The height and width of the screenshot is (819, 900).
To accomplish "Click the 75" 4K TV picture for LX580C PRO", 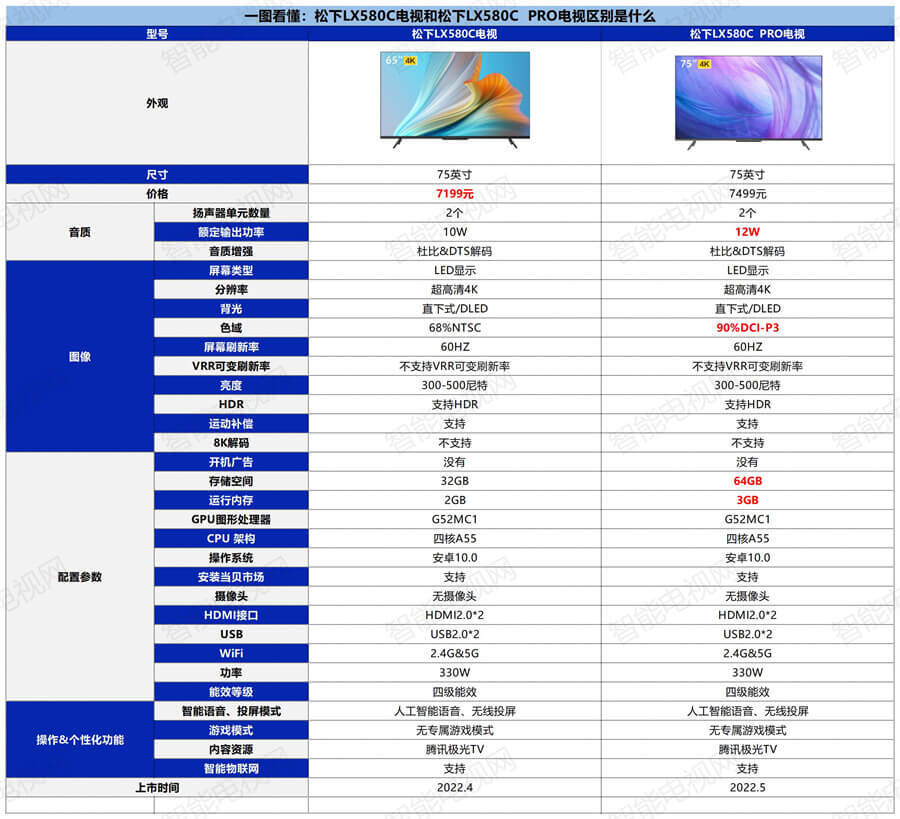I will [x=748, y=102].
